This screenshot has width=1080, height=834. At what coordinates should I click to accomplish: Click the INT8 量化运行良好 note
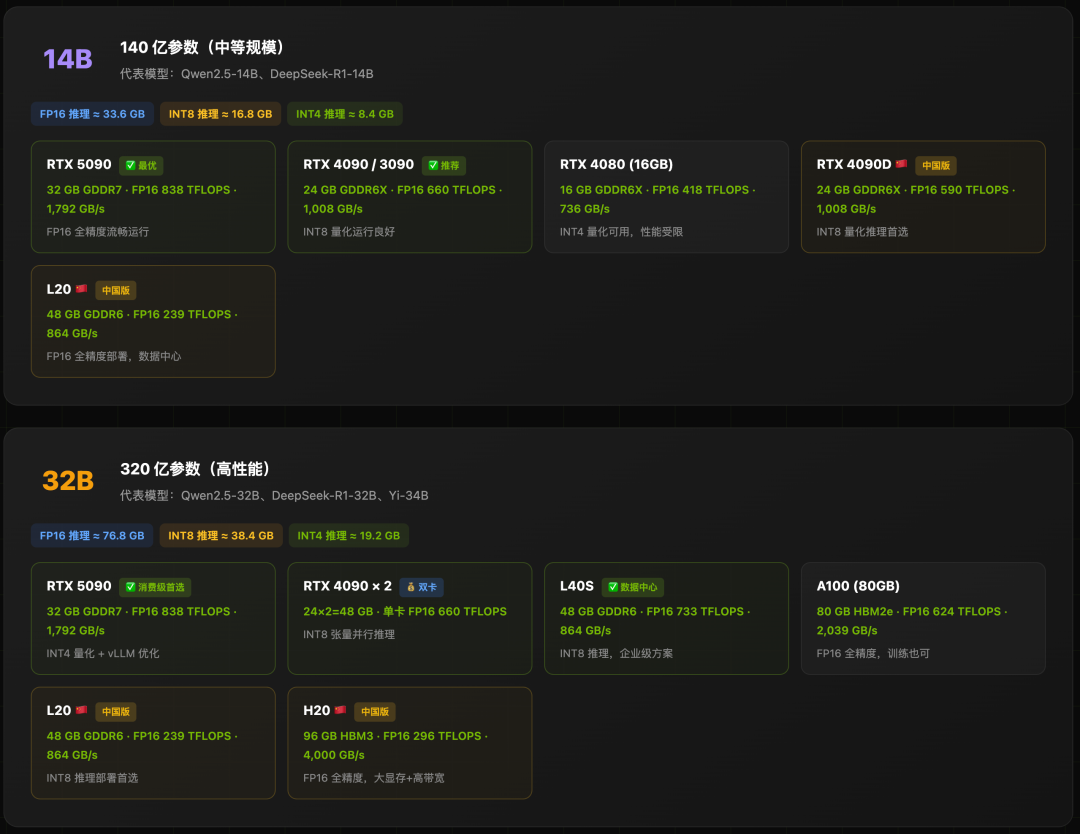pos(349,232)
